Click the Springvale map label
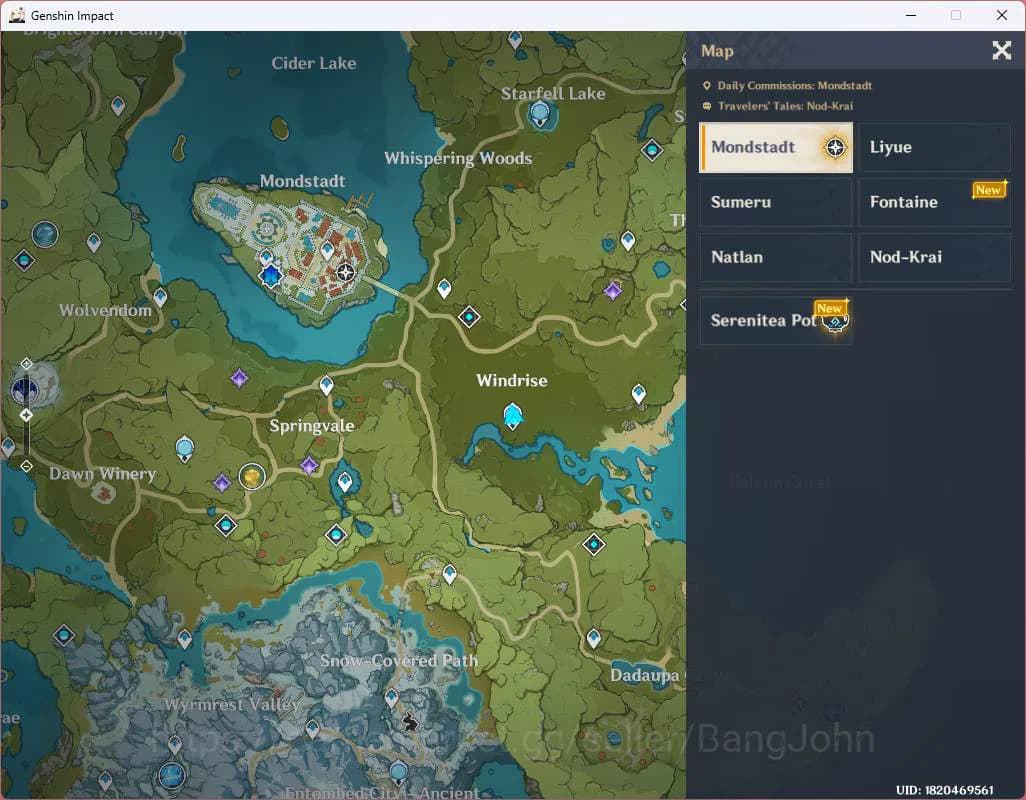The height and width of the screenshot is (800, 1026). point(312,426)
